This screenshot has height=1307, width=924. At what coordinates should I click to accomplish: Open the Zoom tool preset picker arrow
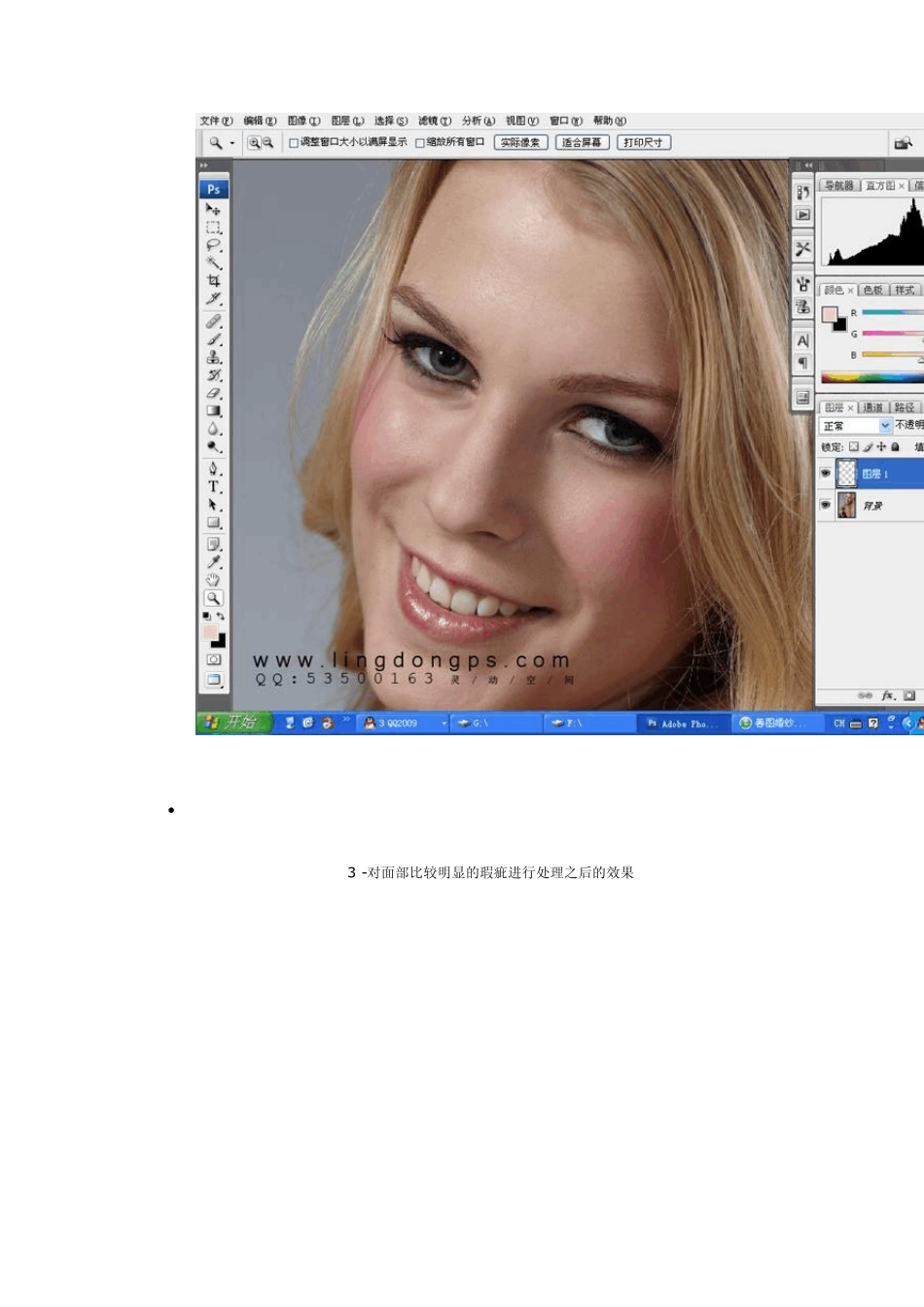click(x=232, y=143)
